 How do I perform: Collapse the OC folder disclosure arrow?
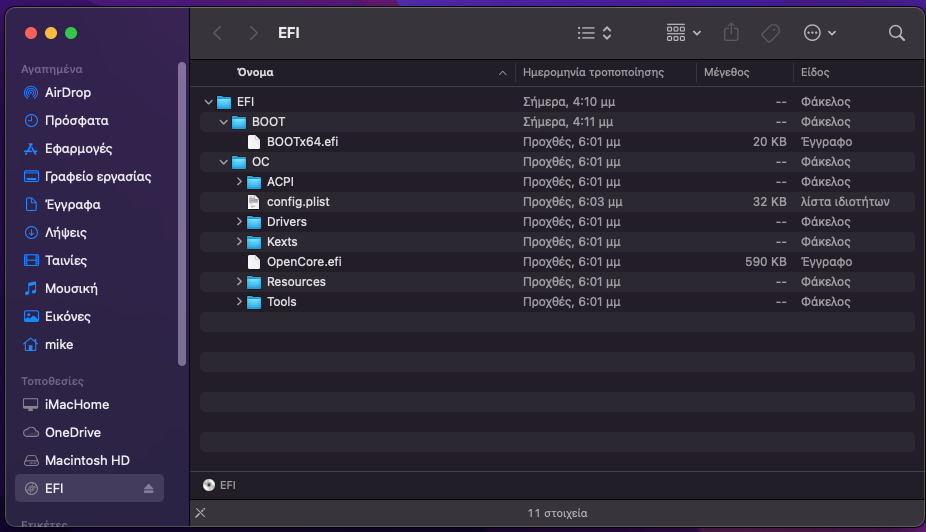223,162
